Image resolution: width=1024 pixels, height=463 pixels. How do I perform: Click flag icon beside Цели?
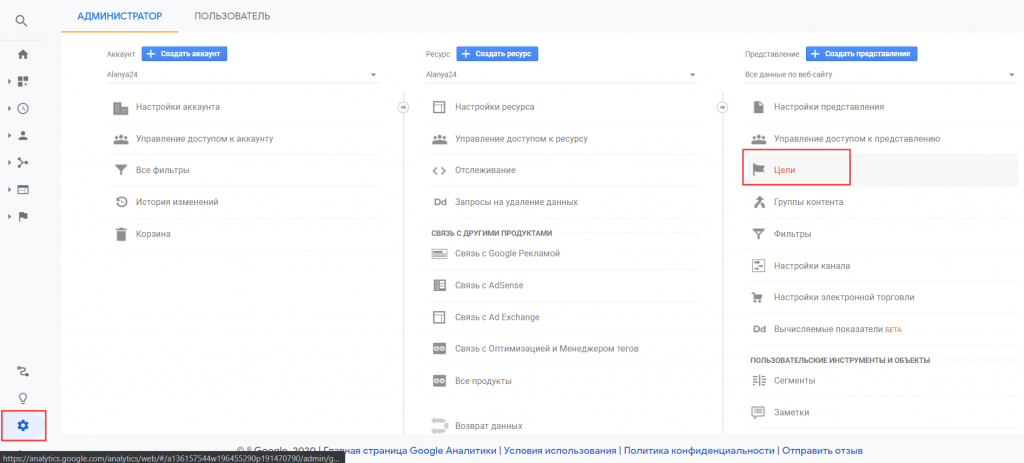coord(758,170)
